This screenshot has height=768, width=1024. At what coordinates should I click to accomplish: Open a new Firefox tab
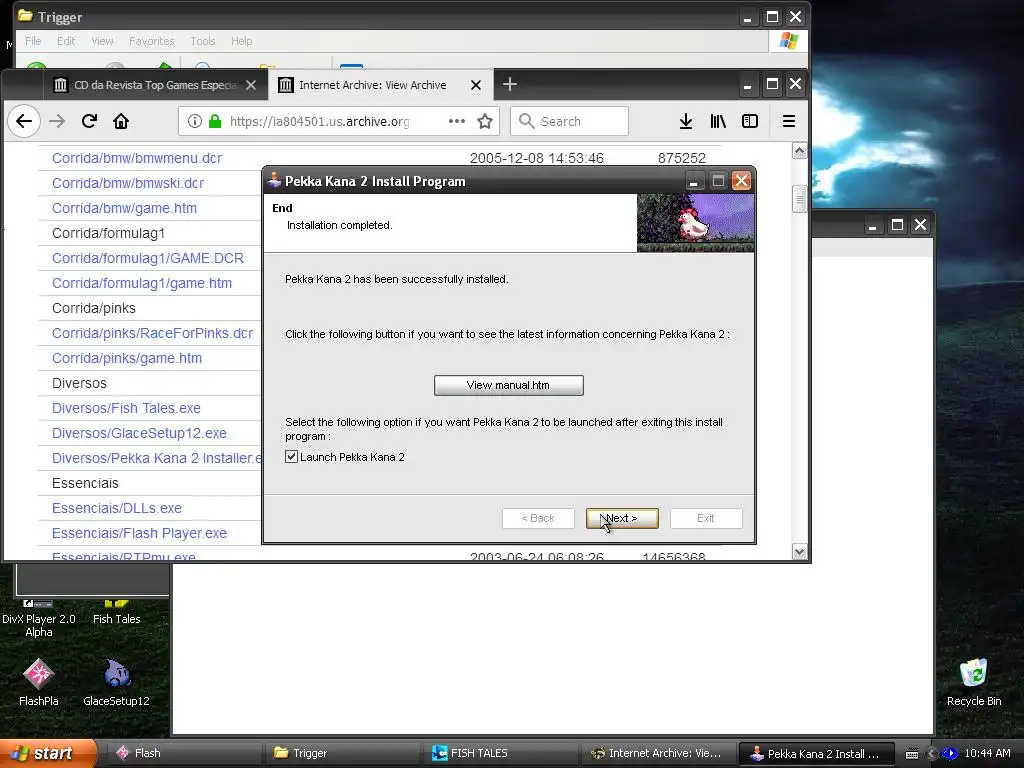[x=510, y=84]
